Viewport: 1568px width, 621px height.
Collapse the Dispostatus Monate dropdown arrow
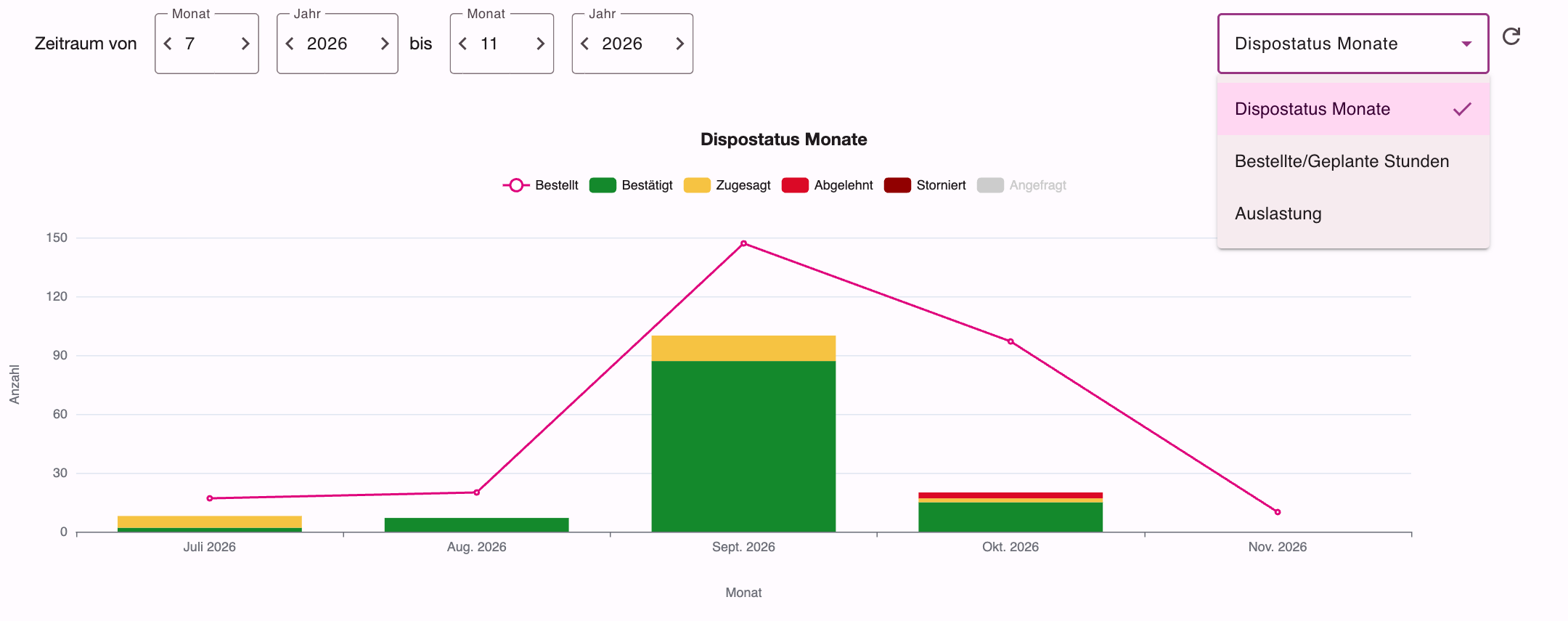tap(1466, 44)
